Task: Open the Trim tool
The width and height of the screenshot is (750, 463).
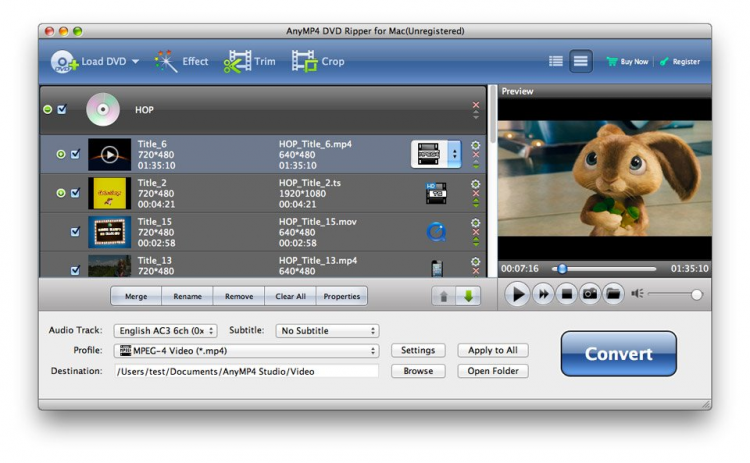Action: click(250, 61)
